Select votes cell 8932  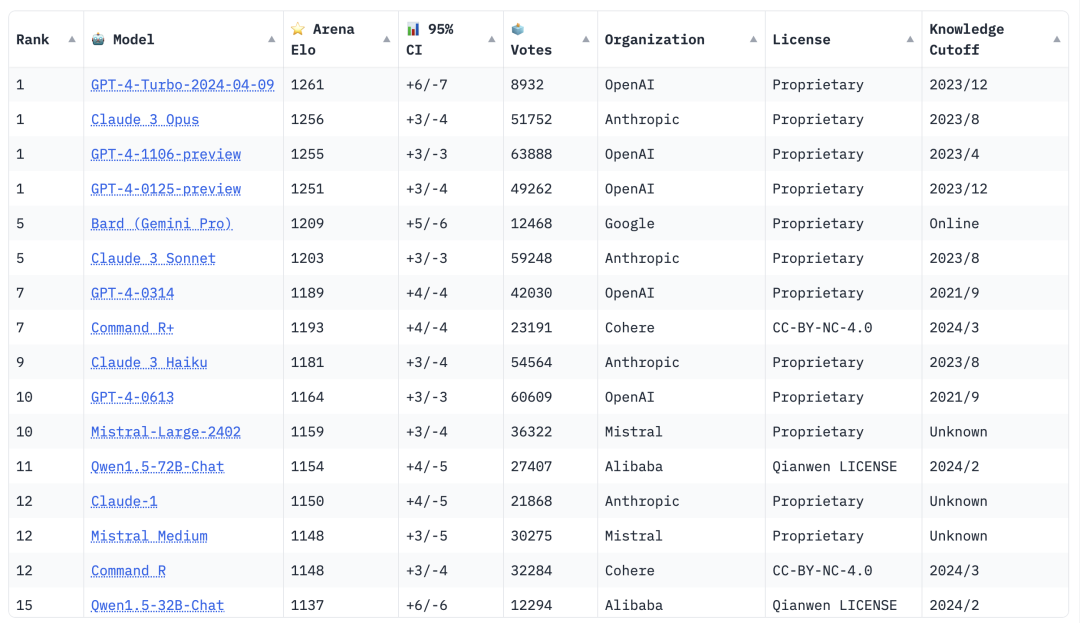pos(527,85)
